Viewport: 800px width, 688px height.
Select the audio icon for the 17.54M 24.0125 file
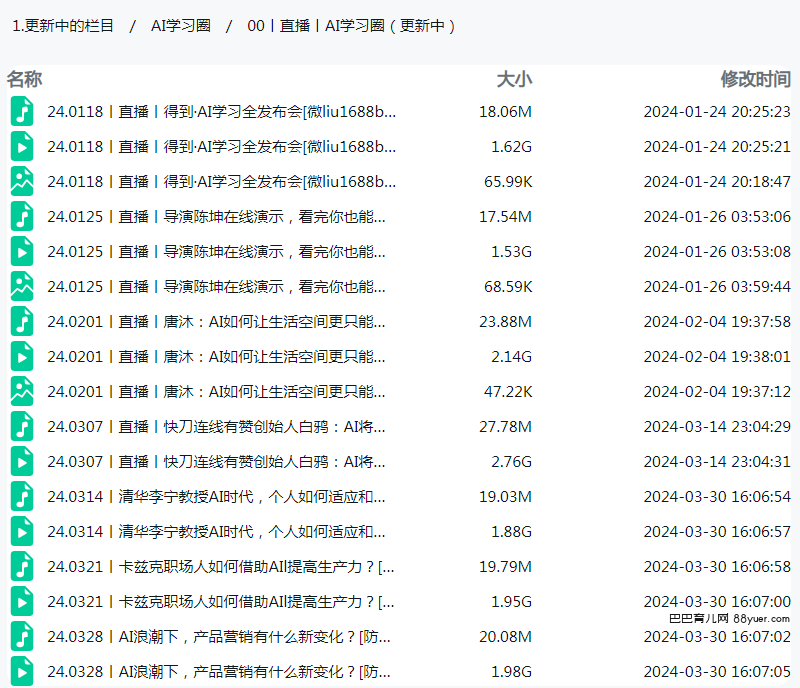pyautogui.click(x=22, y=216)
